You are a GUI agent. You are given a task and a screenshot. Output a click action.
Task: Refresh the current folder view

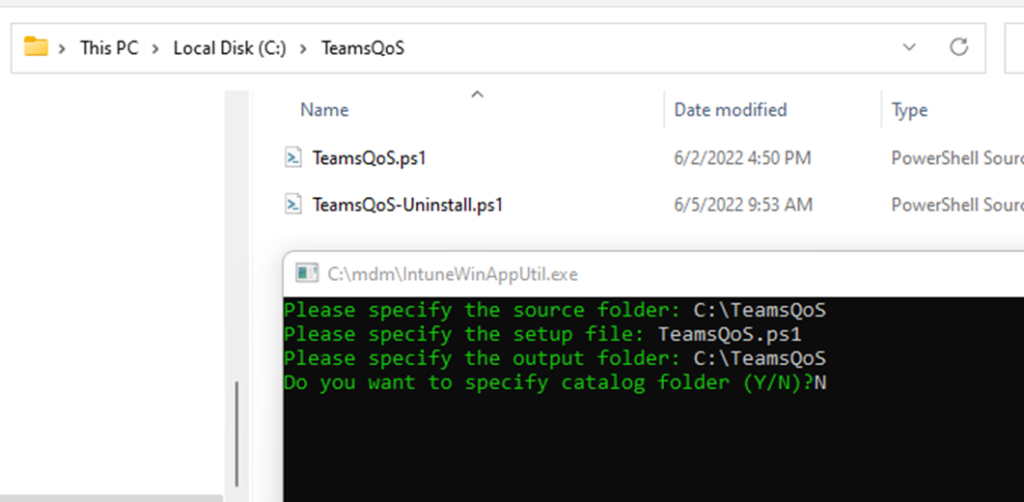[959, 47]
